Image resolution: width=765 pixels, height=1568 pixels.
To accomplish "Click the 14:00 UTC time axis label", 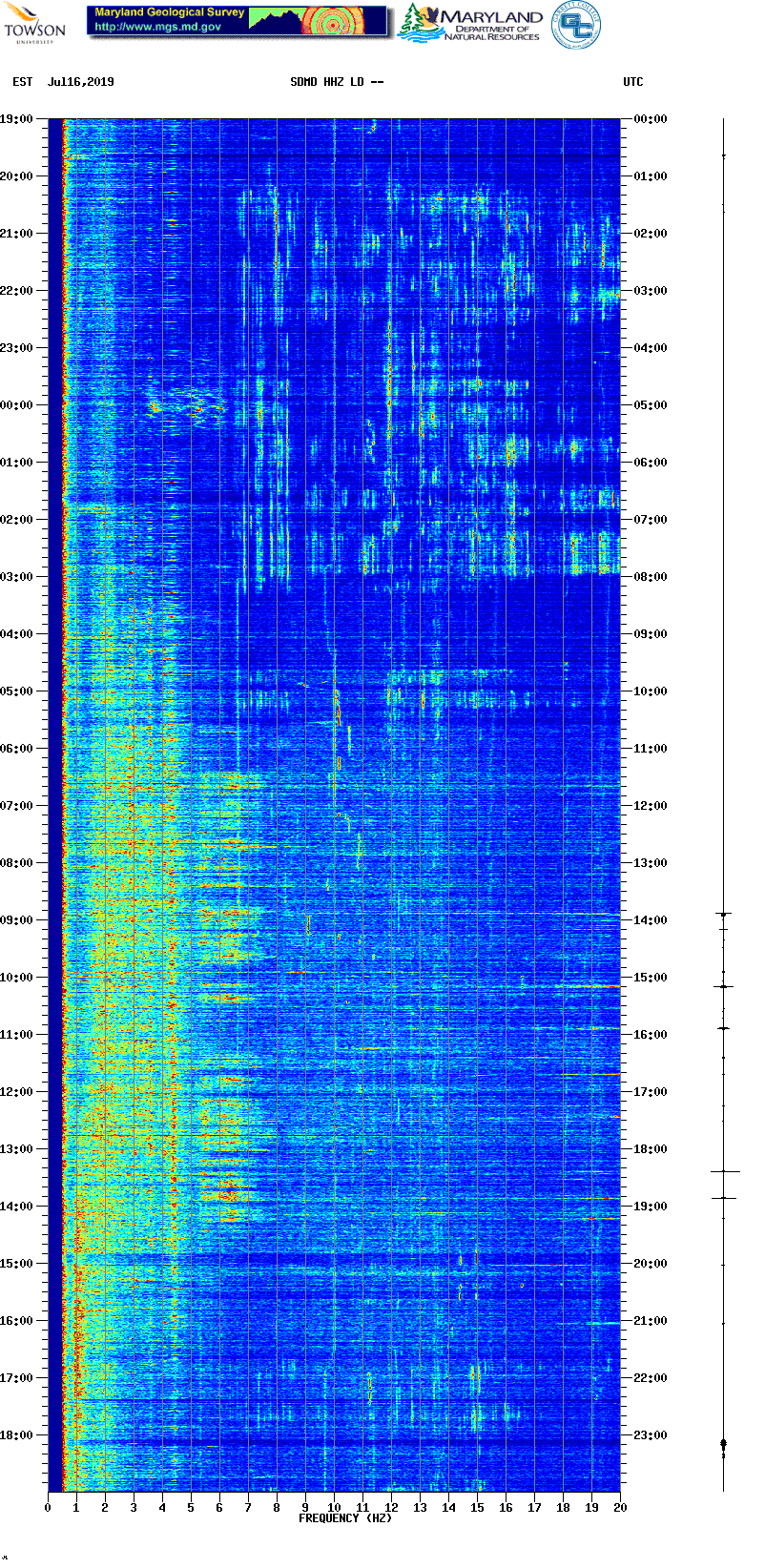I will click(x=651, y=920).
